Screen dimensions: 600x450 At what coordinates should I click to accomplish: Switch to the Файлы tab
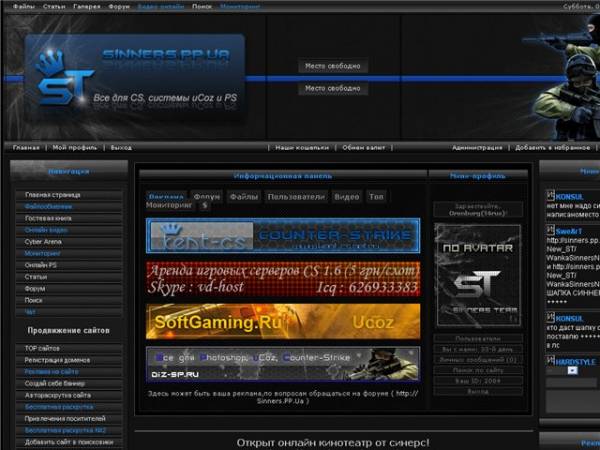(x=244, y=197)
